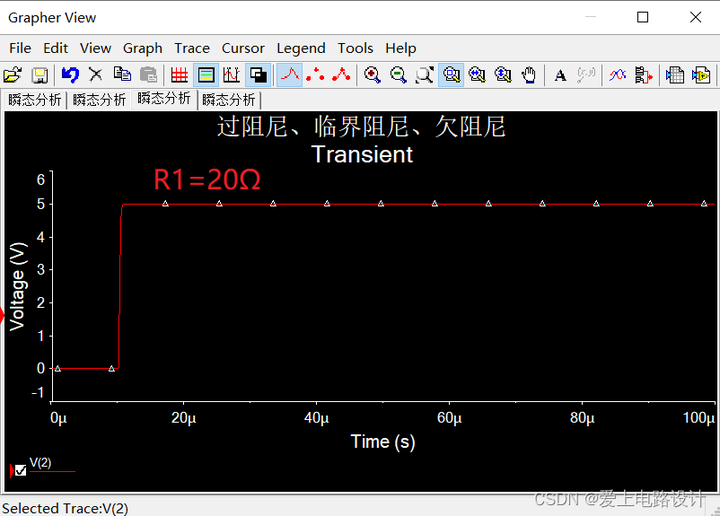The width and height of the screenshot is (720, 516).
Task: Click the 'Transient' subtitle text
Action: 362,154
